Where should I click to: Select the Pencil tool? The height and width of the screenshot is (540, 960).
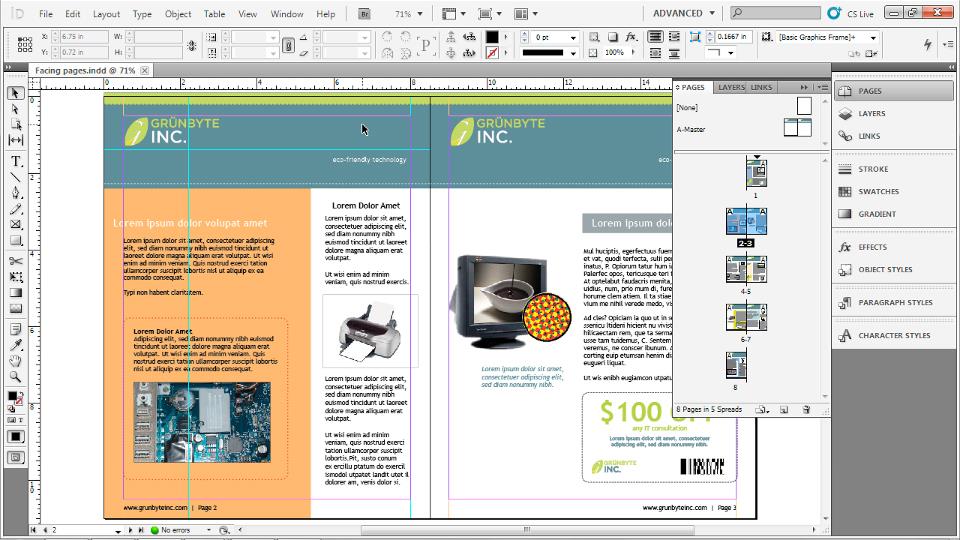[15, 209]
